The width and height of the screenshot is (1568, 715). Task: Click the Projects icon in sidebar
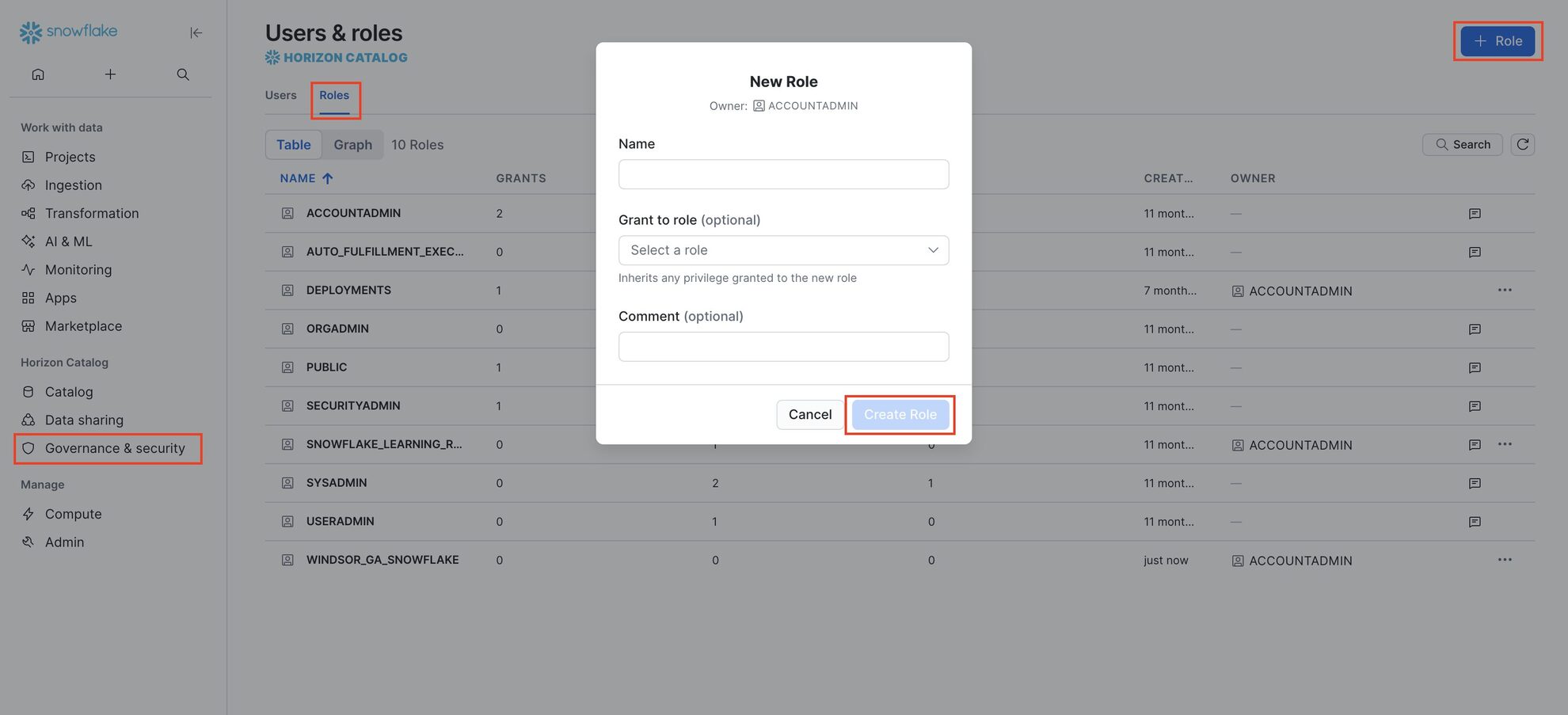coord(29,157)
